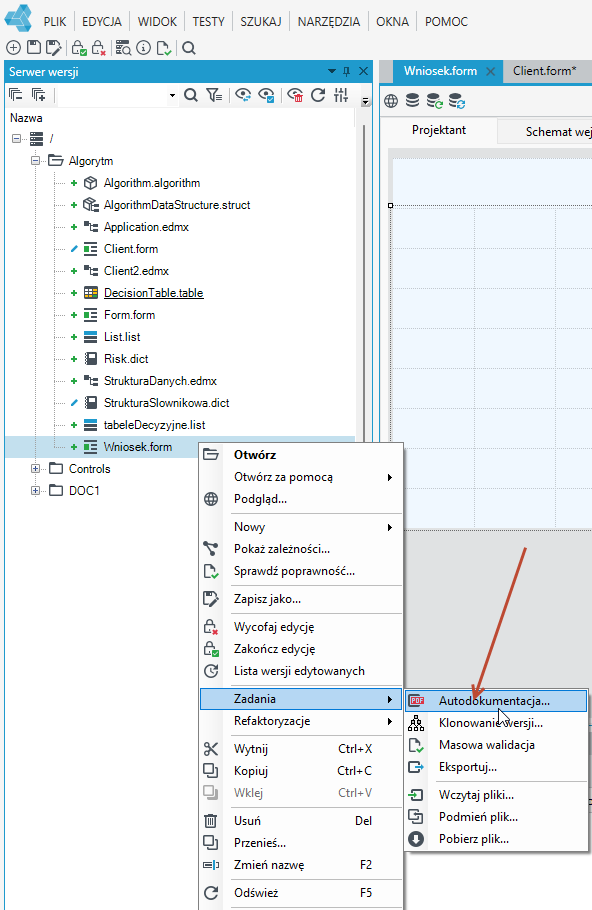Click the refresh arrow icon in Serwer wersji toolbar

point(318,95)
